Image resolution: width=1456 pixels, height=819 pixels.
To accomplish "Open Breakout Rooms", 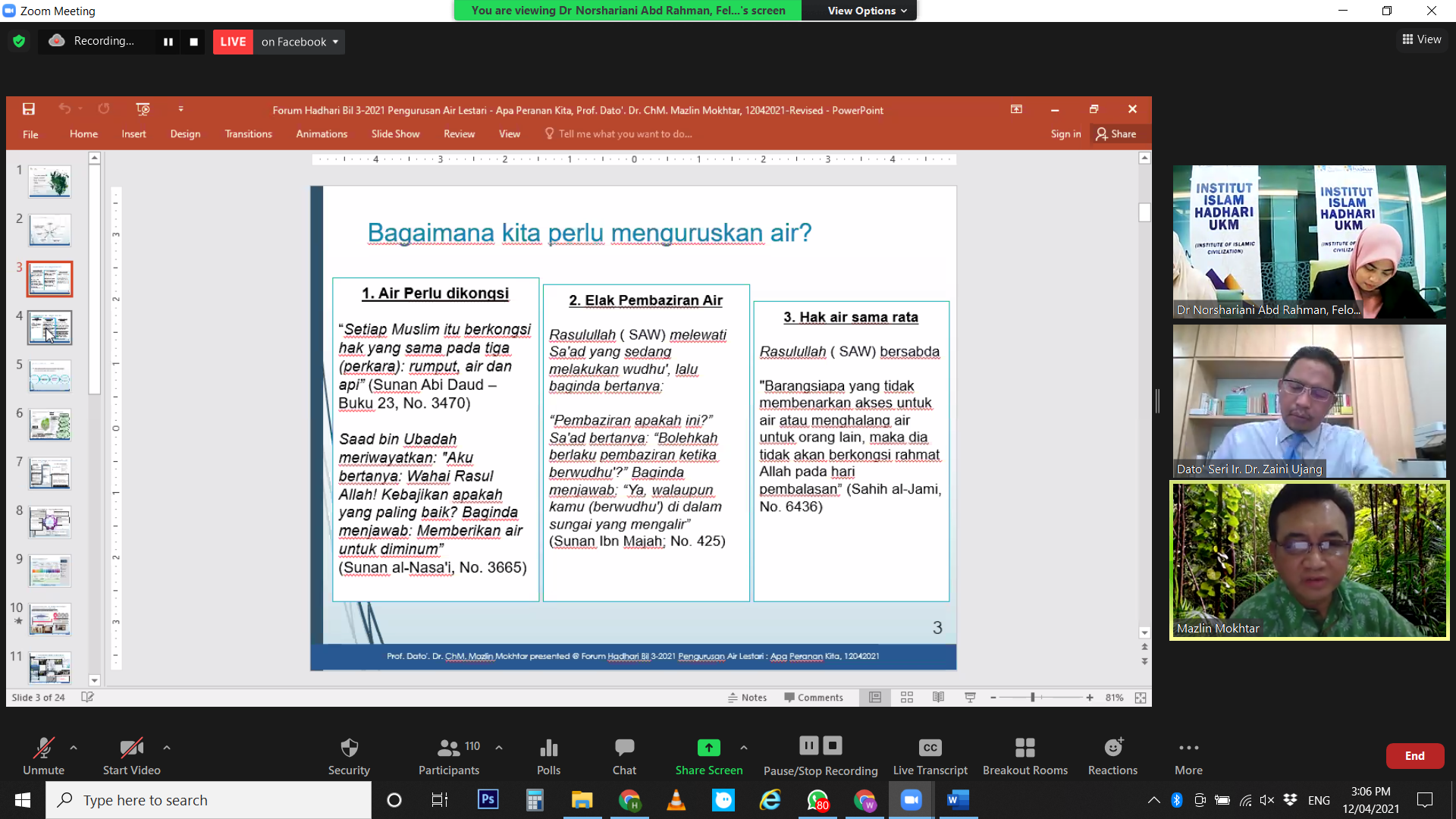I will point(1025,756).
